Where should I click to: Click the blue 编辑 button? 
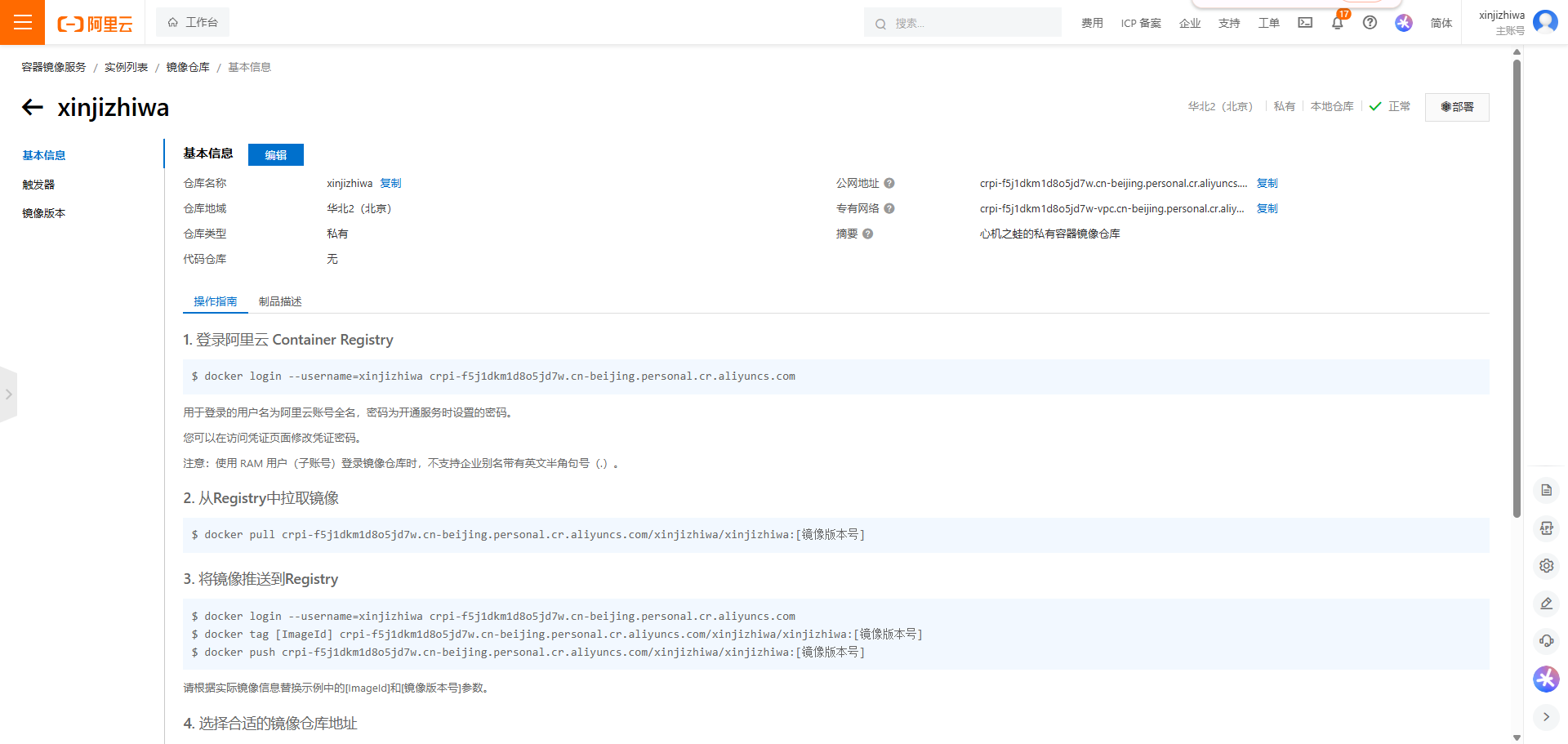click(x=276, y=154)
